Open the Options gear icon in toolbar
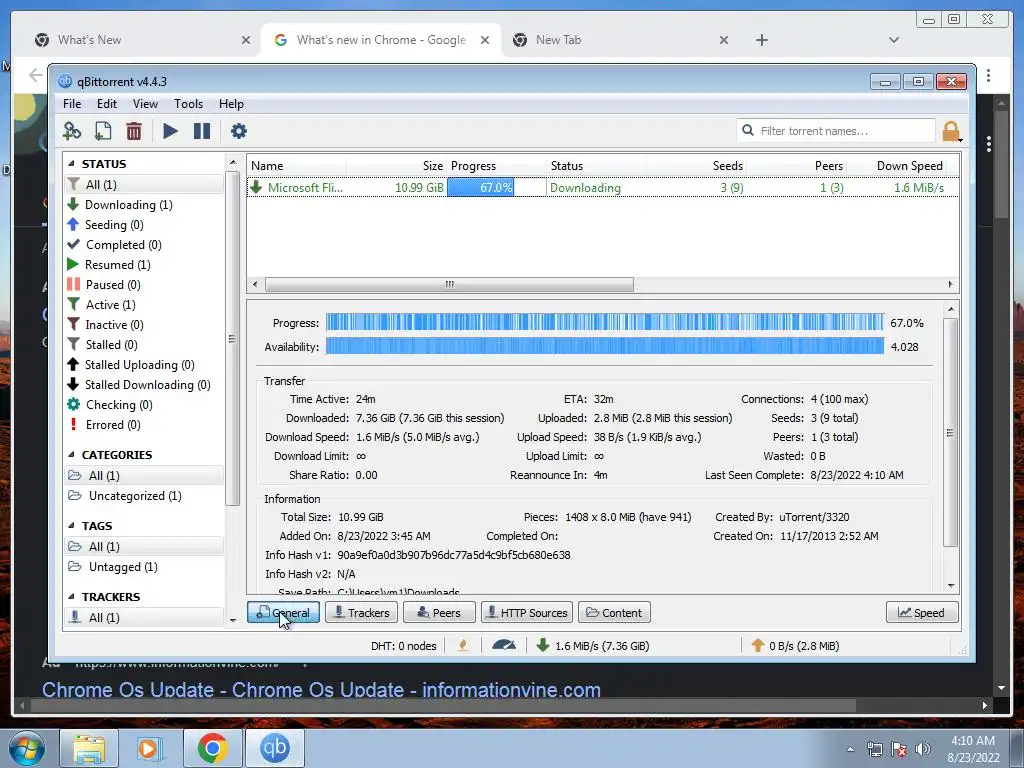1024x768 pixels. [x=238, y=131]
